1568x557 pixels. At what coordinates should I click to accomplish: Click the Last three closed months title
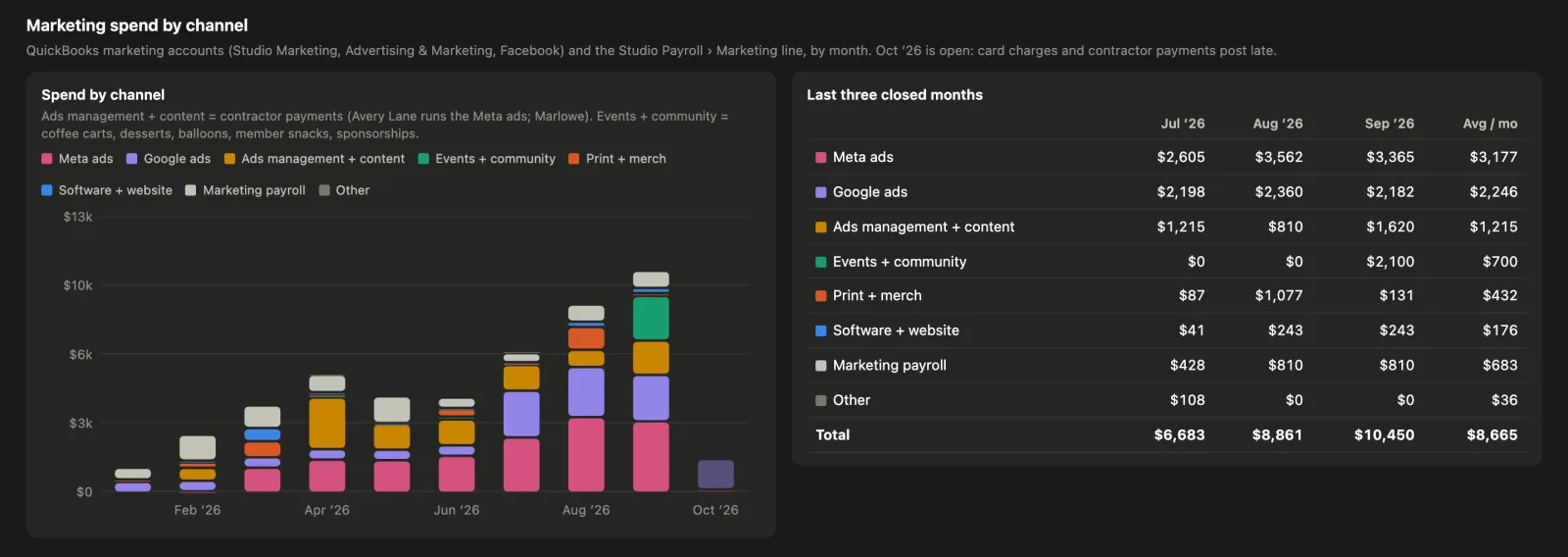895,95
